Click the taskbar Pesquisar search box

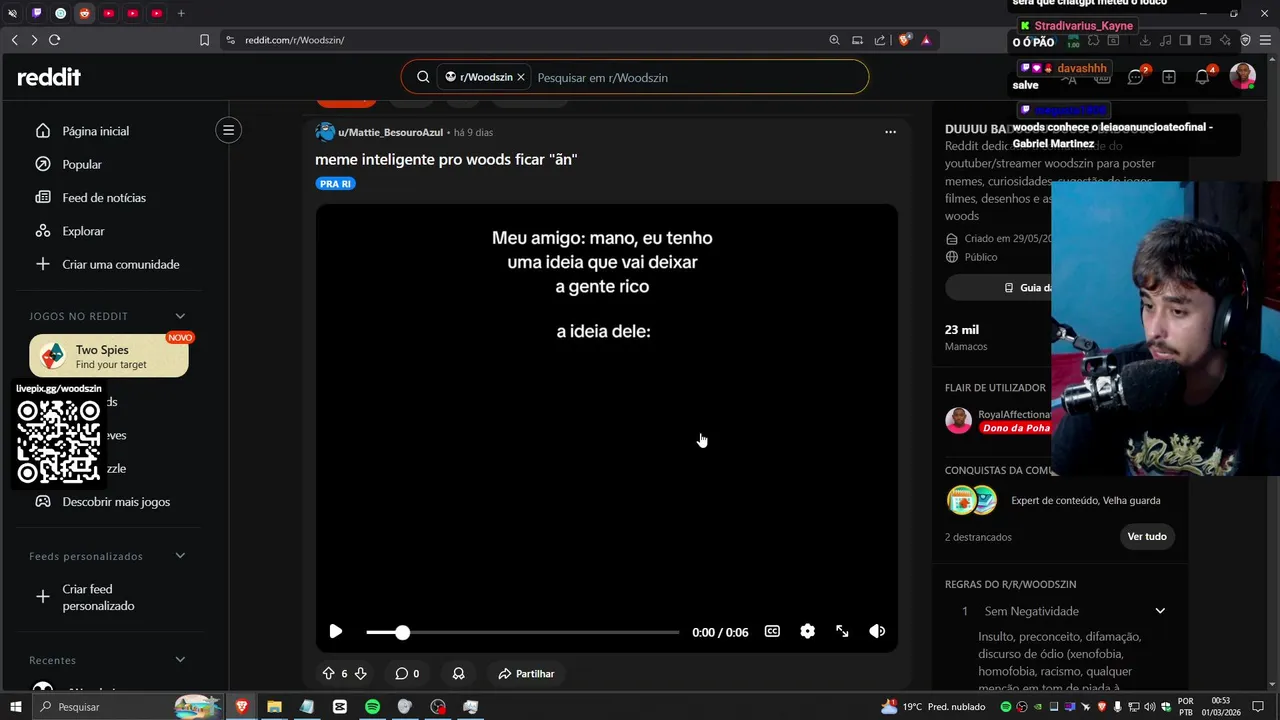(128, 707)
